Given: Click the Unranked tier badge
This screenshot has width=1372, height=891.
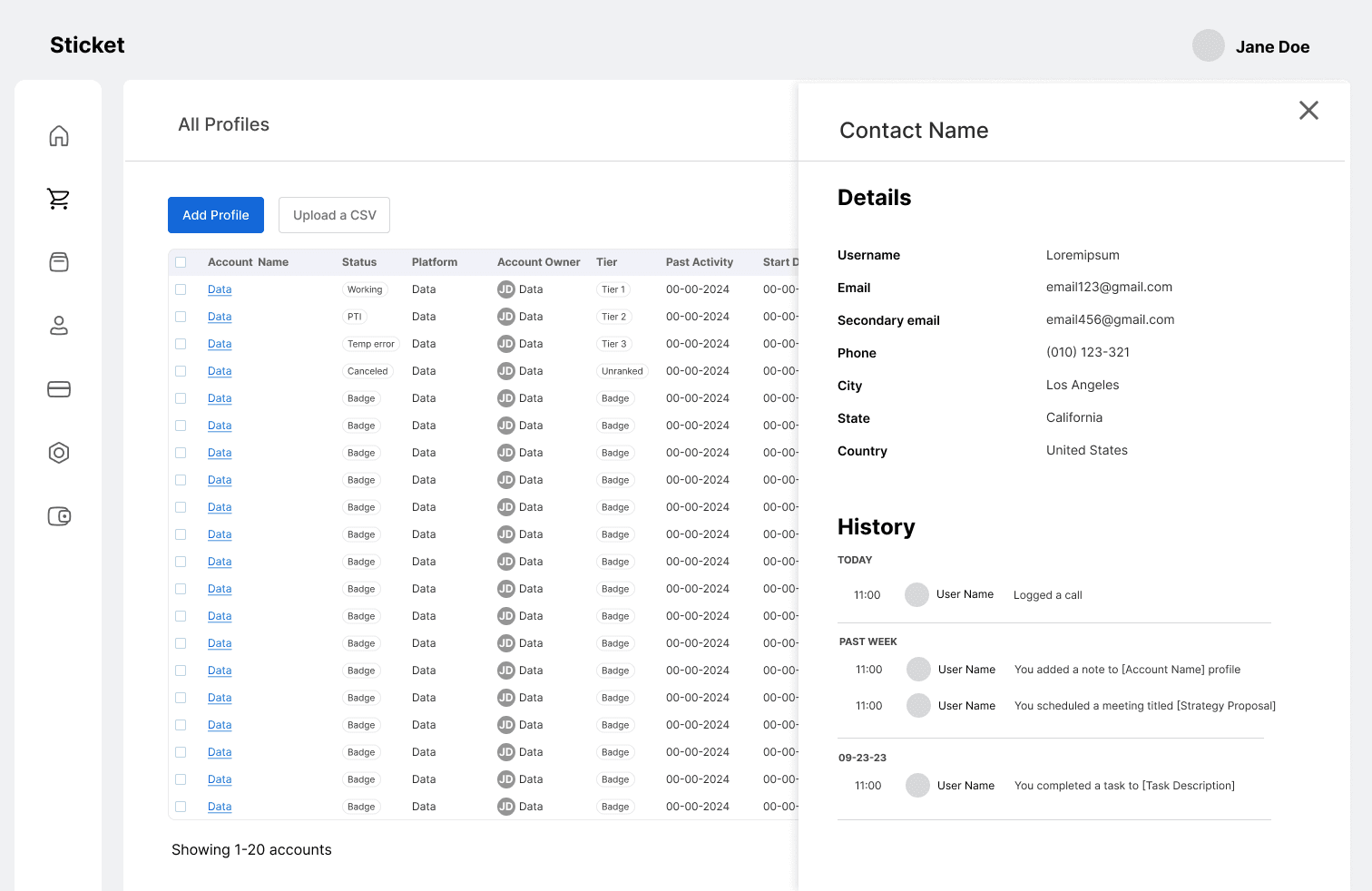Looking at the screenshot, I should tap(622, 371).
